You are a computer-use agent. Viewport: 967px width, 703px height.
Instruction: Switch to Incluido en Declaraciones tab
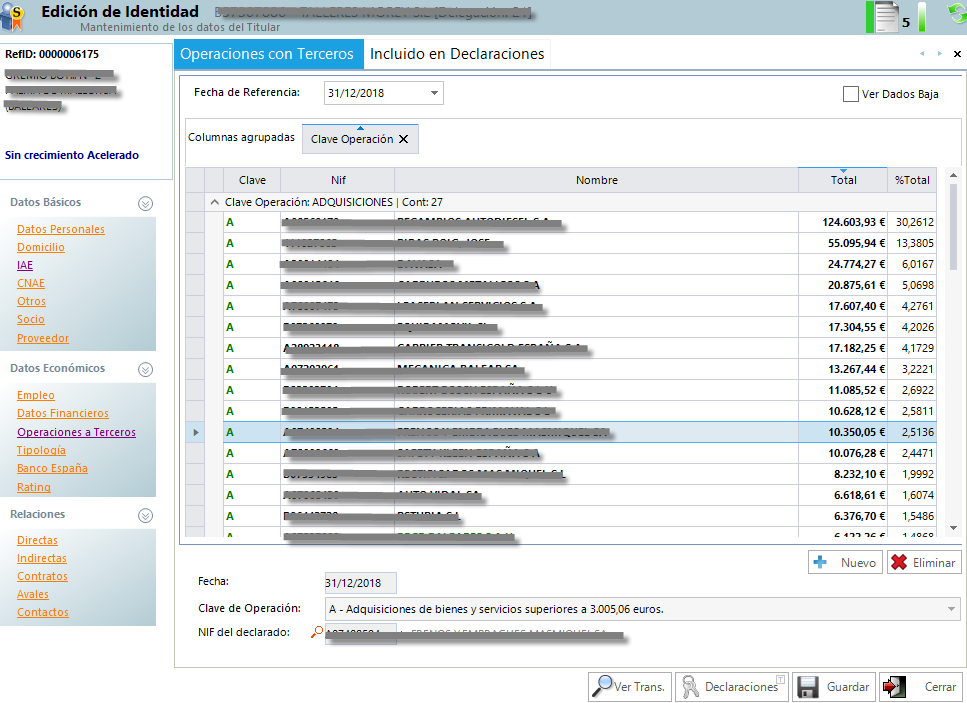point(457,54)
